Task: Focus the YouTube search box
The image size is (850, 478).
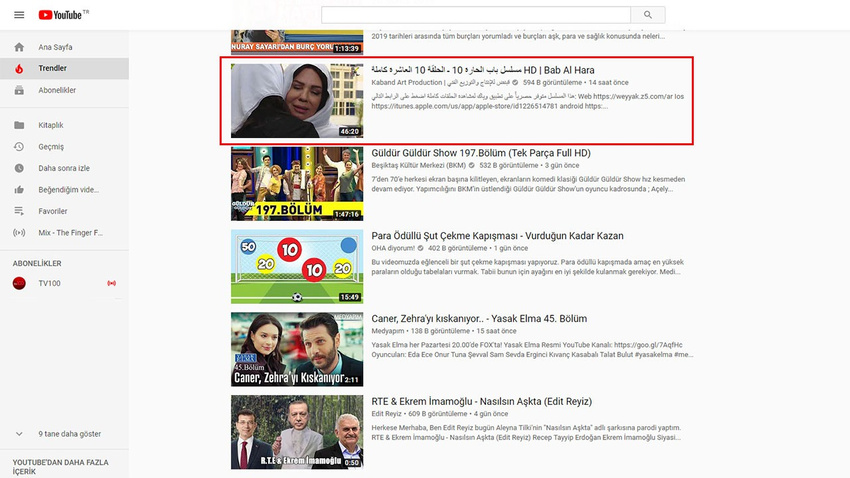Action: 476,15
